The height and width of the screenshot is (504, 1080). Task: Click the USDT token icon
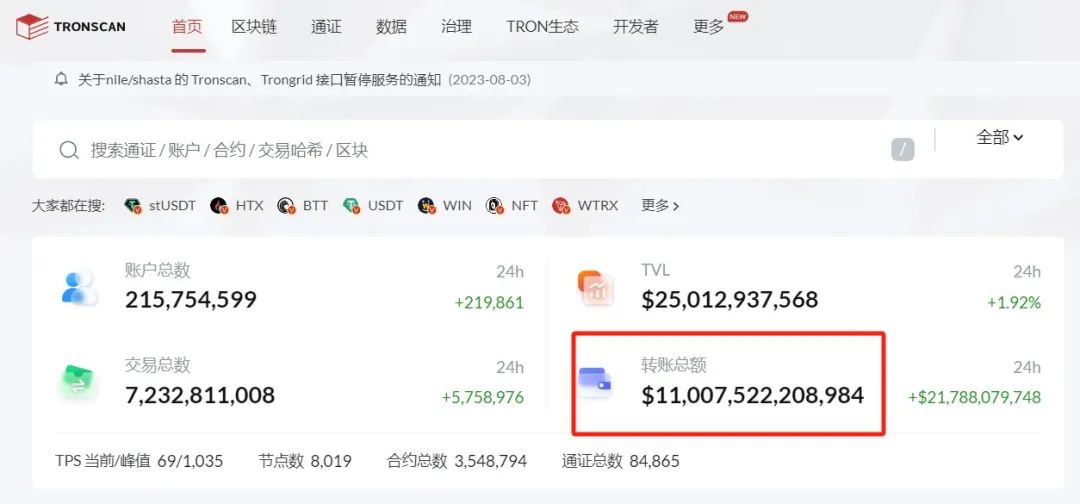click(x=351, y=205)
